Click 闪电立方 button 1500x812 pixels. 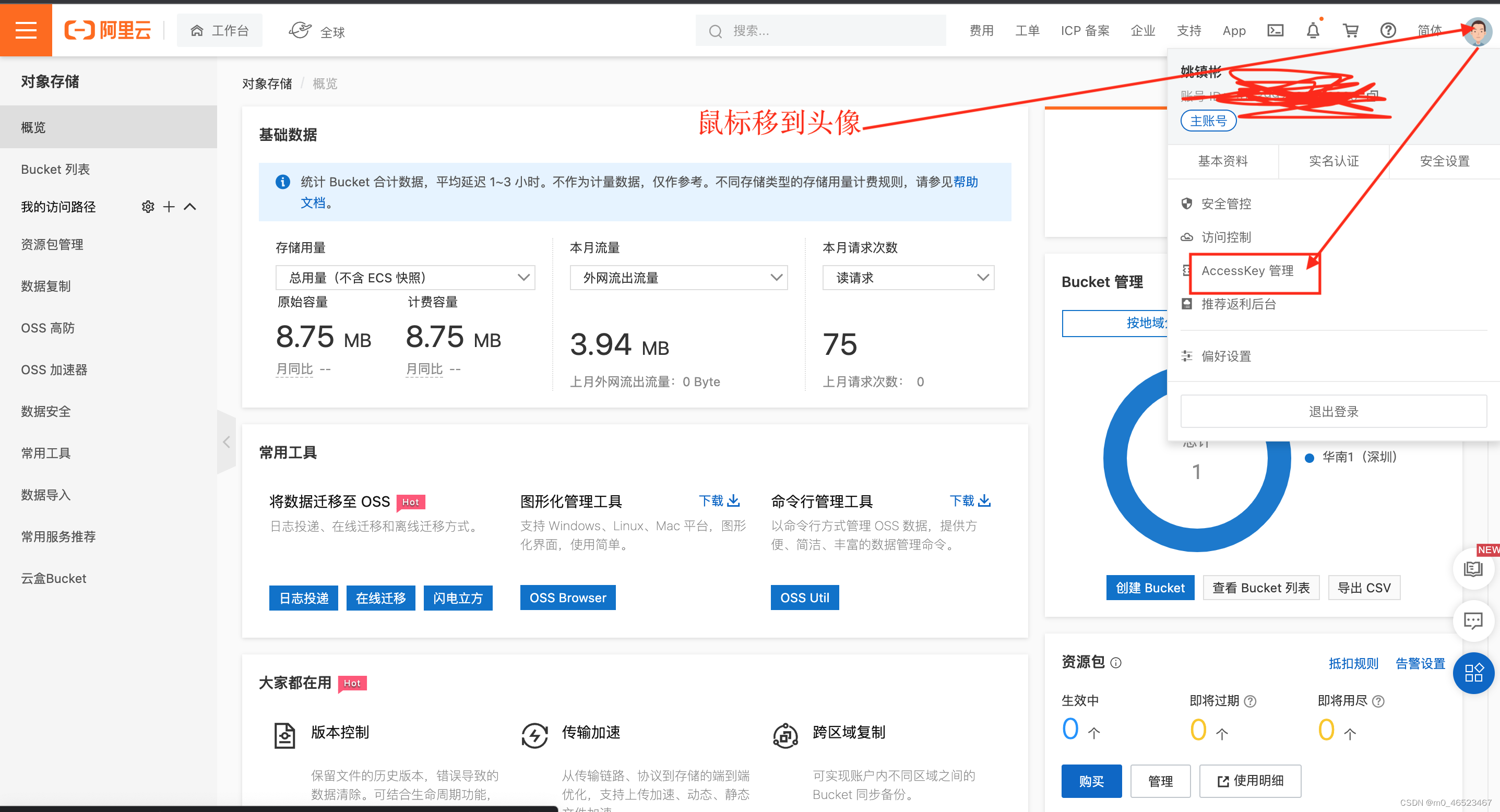pos(458,598)
